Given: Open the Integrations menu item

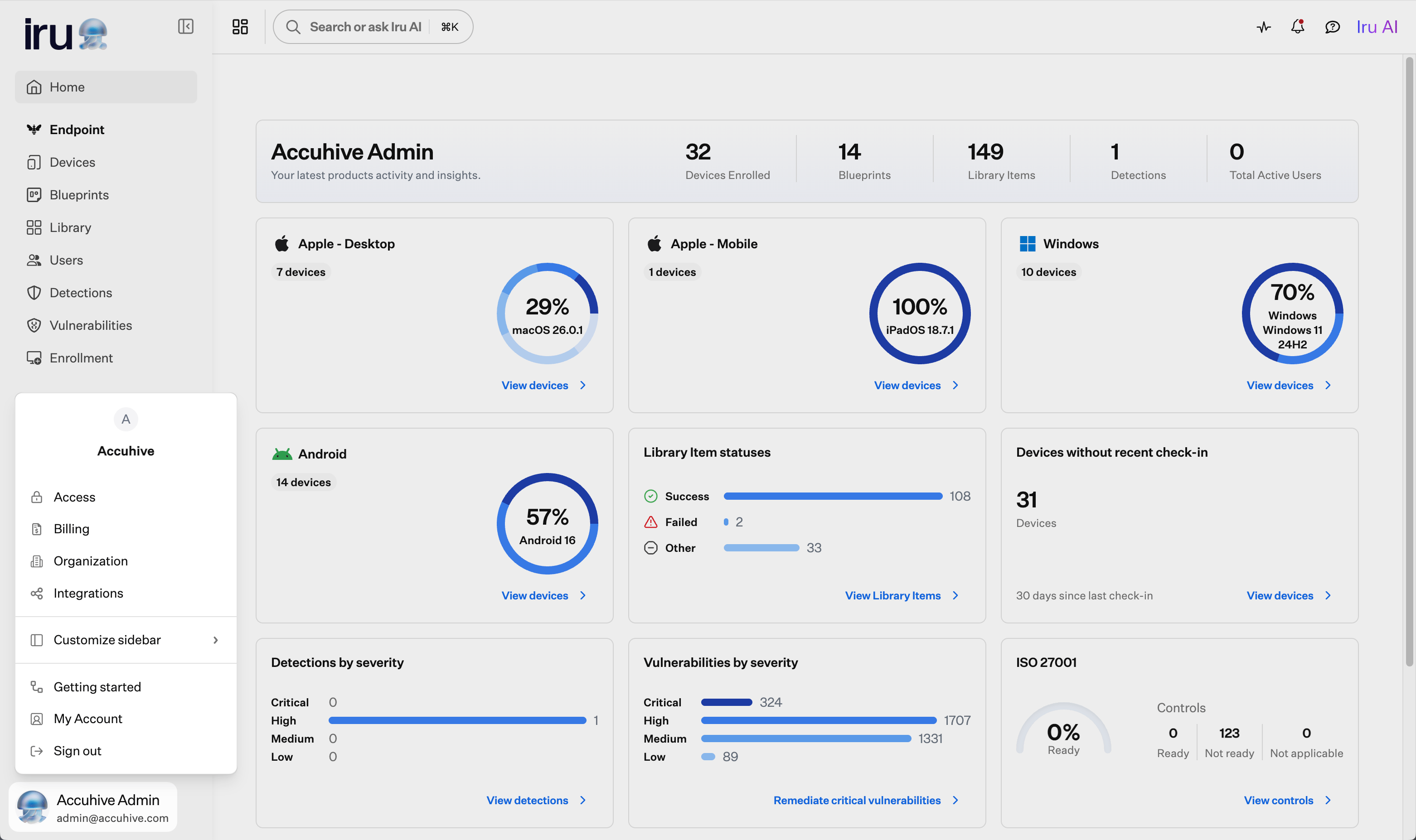Looking at the screenshot, I should pos(126,593).
